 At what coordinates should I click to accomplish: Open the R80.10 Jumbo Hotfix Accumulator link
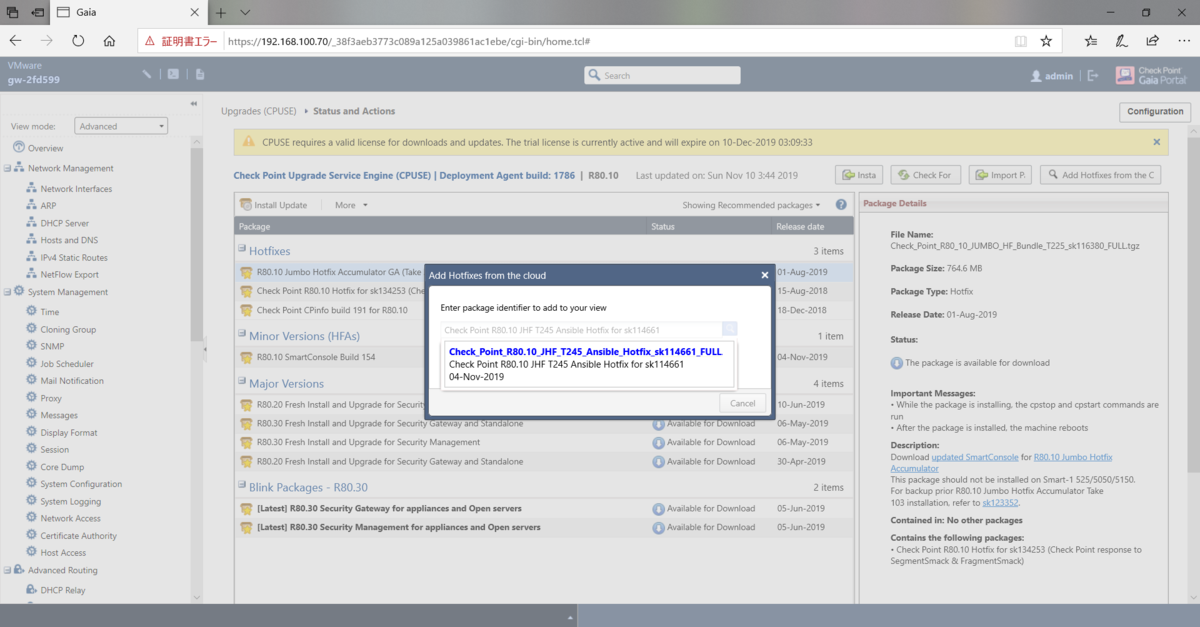pyautogui.click(x=1002, y=462)
